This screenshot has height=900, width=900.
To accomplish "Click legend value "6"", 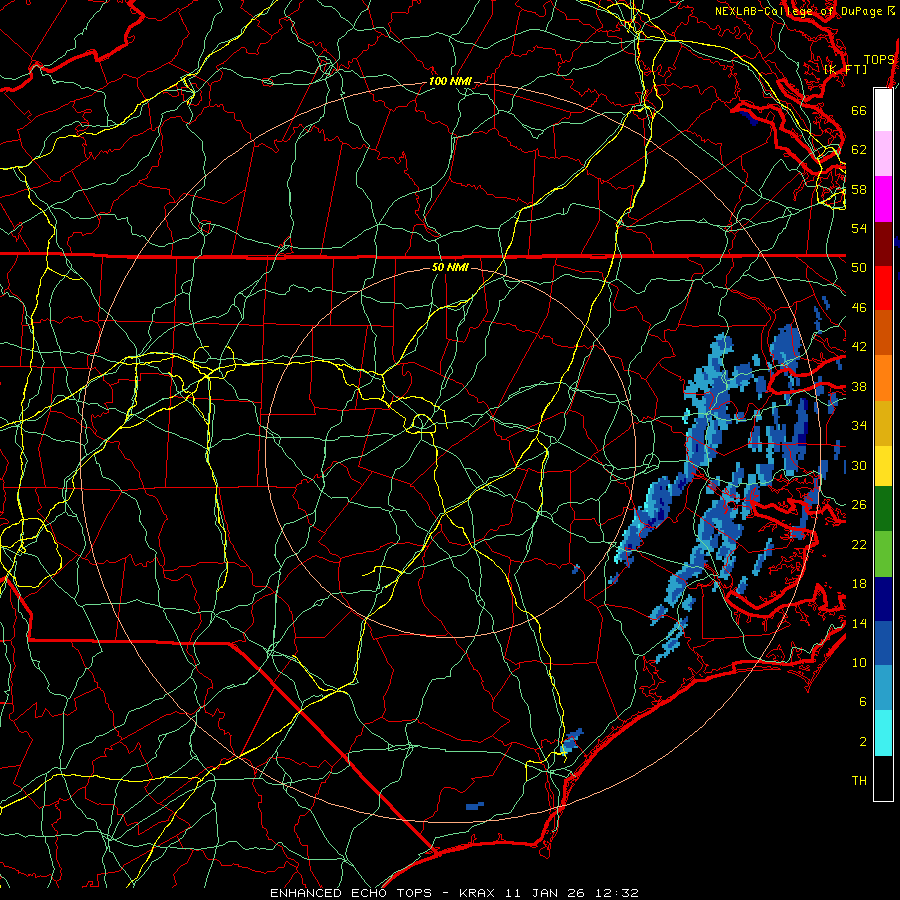I will 863,702.
